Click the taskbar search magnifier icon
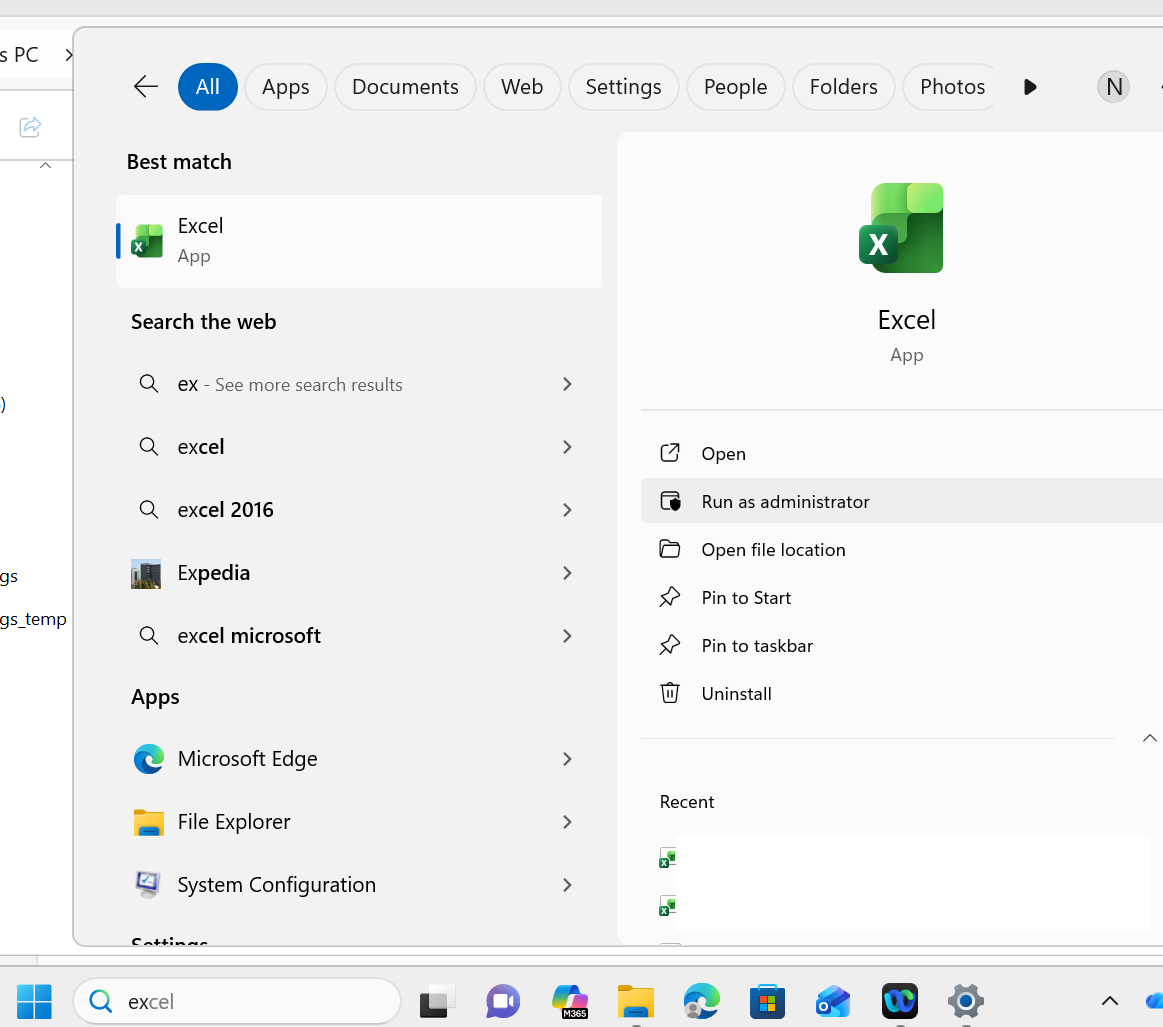1163x1027 pixels. [101, 1002]
